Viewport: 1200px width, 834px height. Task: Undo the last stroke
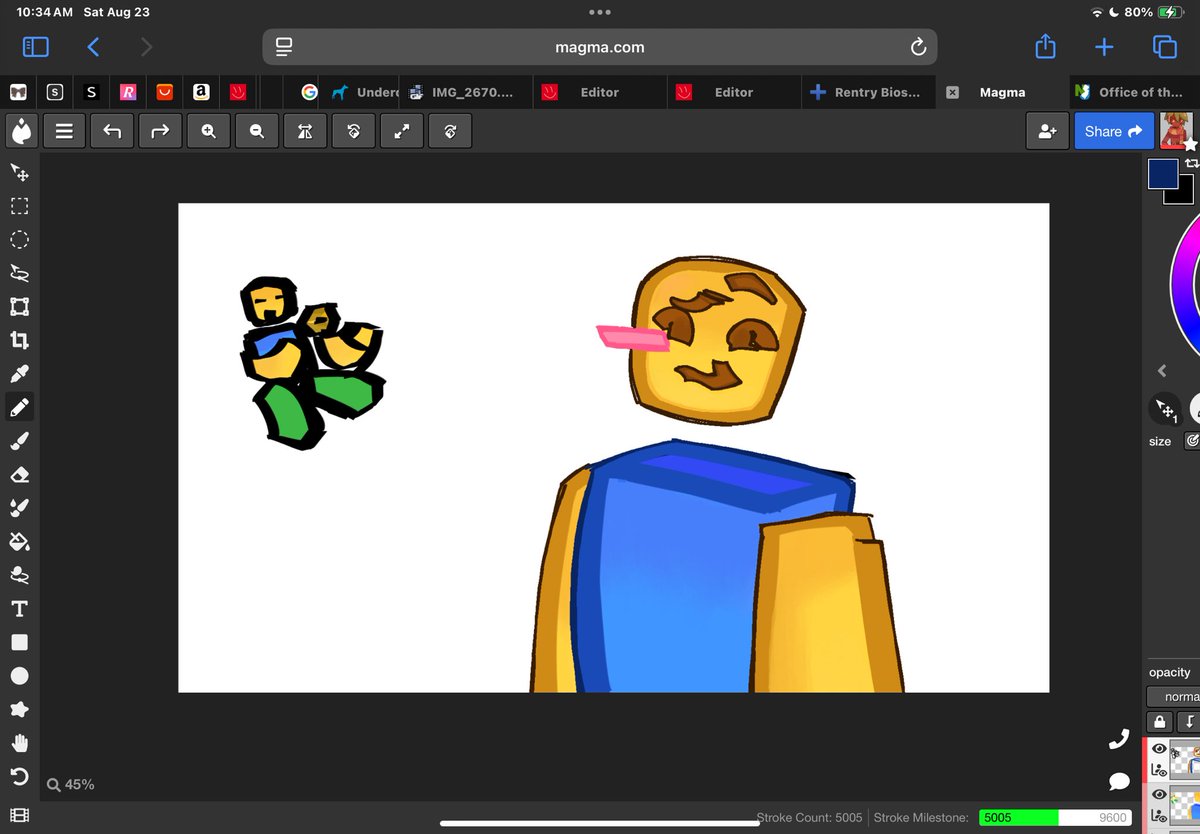coord(112,131)
